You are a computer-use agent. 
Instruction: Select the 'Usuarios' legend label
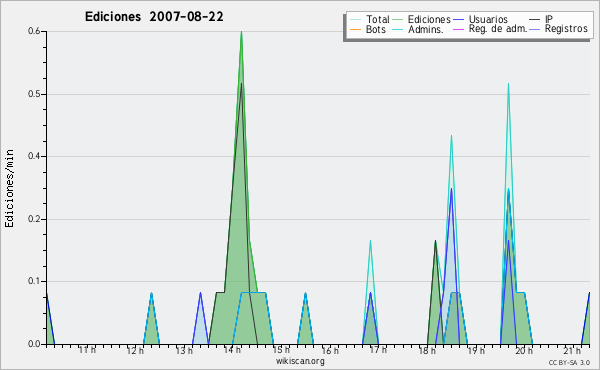point(488,19)
